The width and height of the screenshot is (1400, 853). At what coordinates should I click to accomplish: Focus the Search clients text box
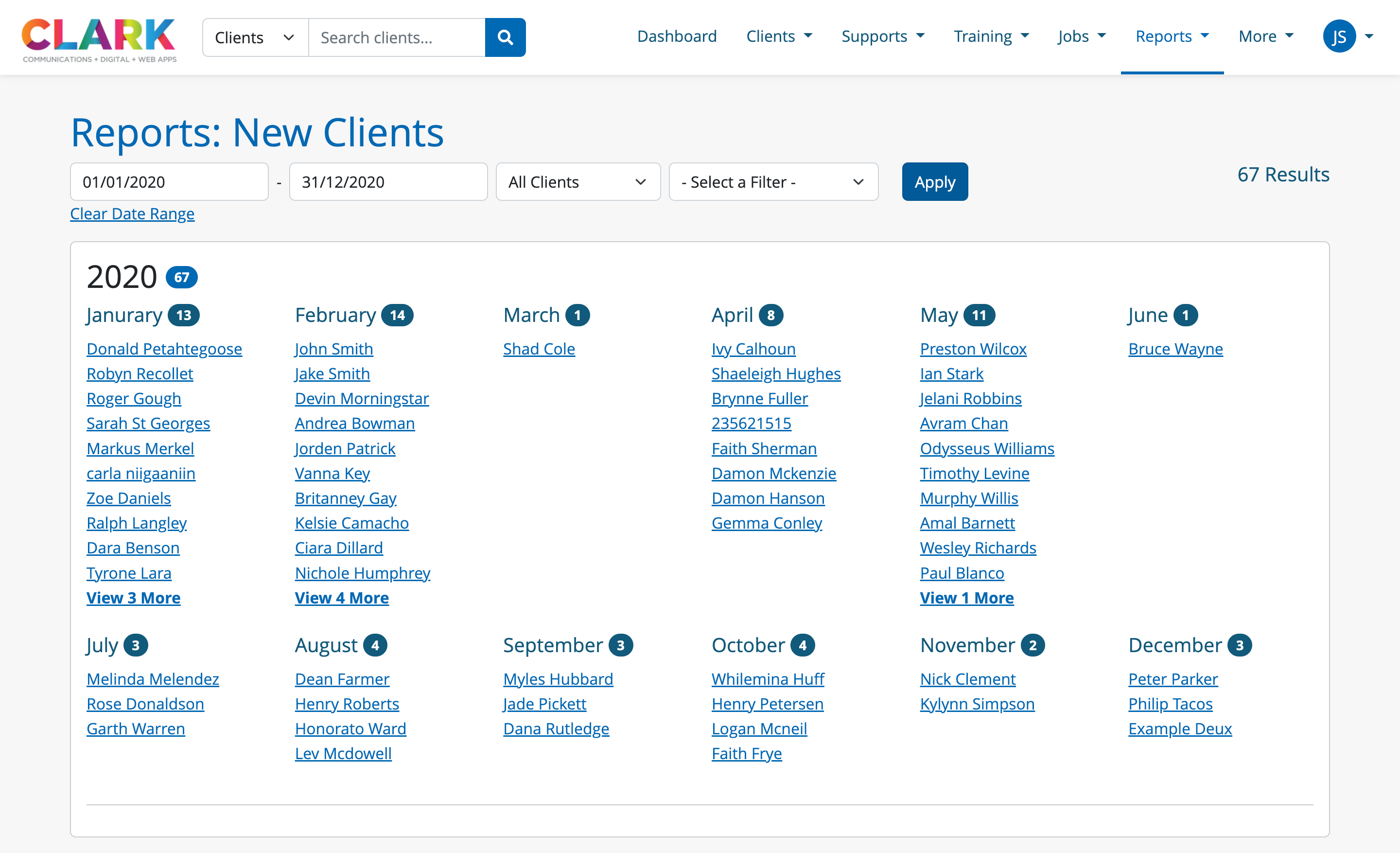396,37
